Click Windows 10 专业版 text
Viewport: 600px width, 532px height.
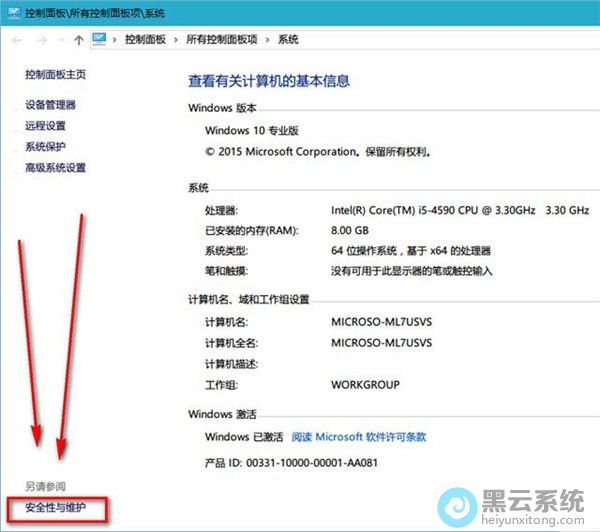click(x=252, y=131)
